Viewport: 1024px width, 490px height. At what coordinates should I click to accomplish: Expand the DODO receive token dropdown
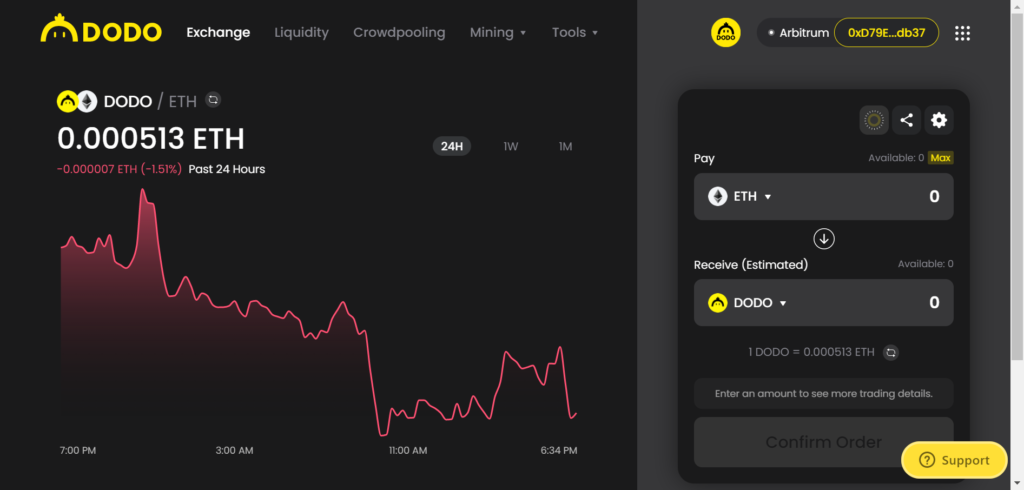coord(747,302)
